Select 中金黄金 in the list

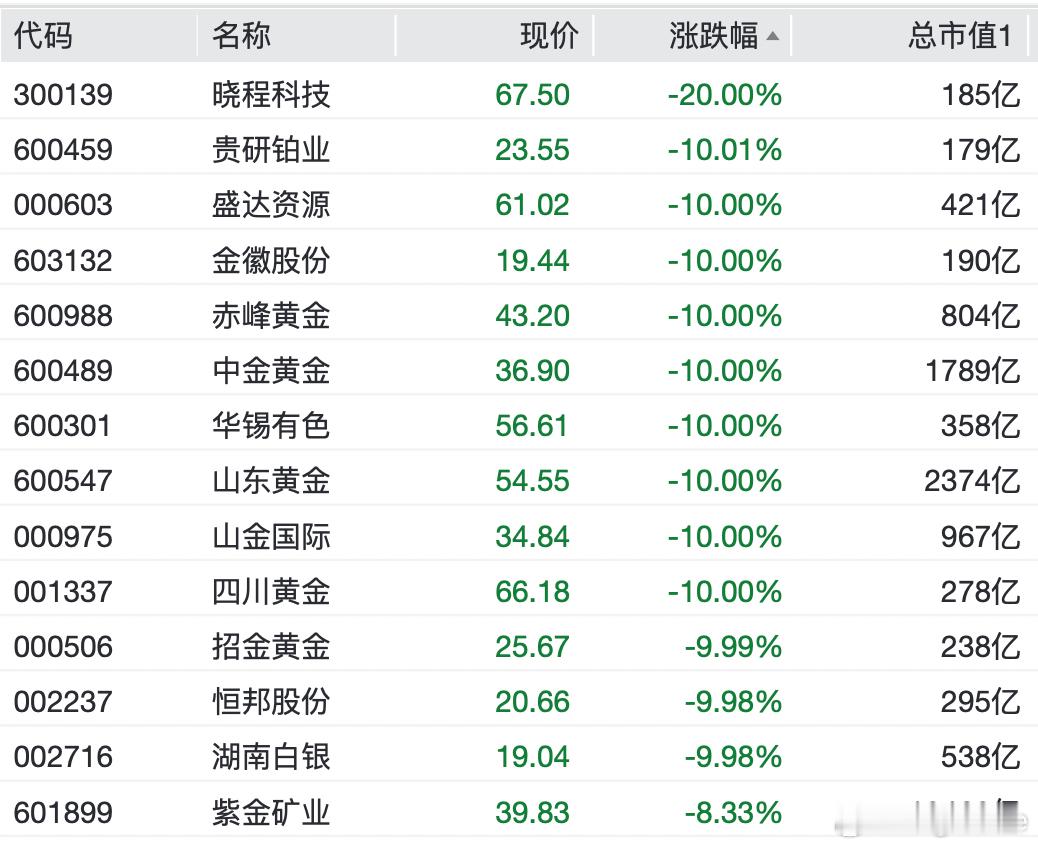click(x=271, y=371)
